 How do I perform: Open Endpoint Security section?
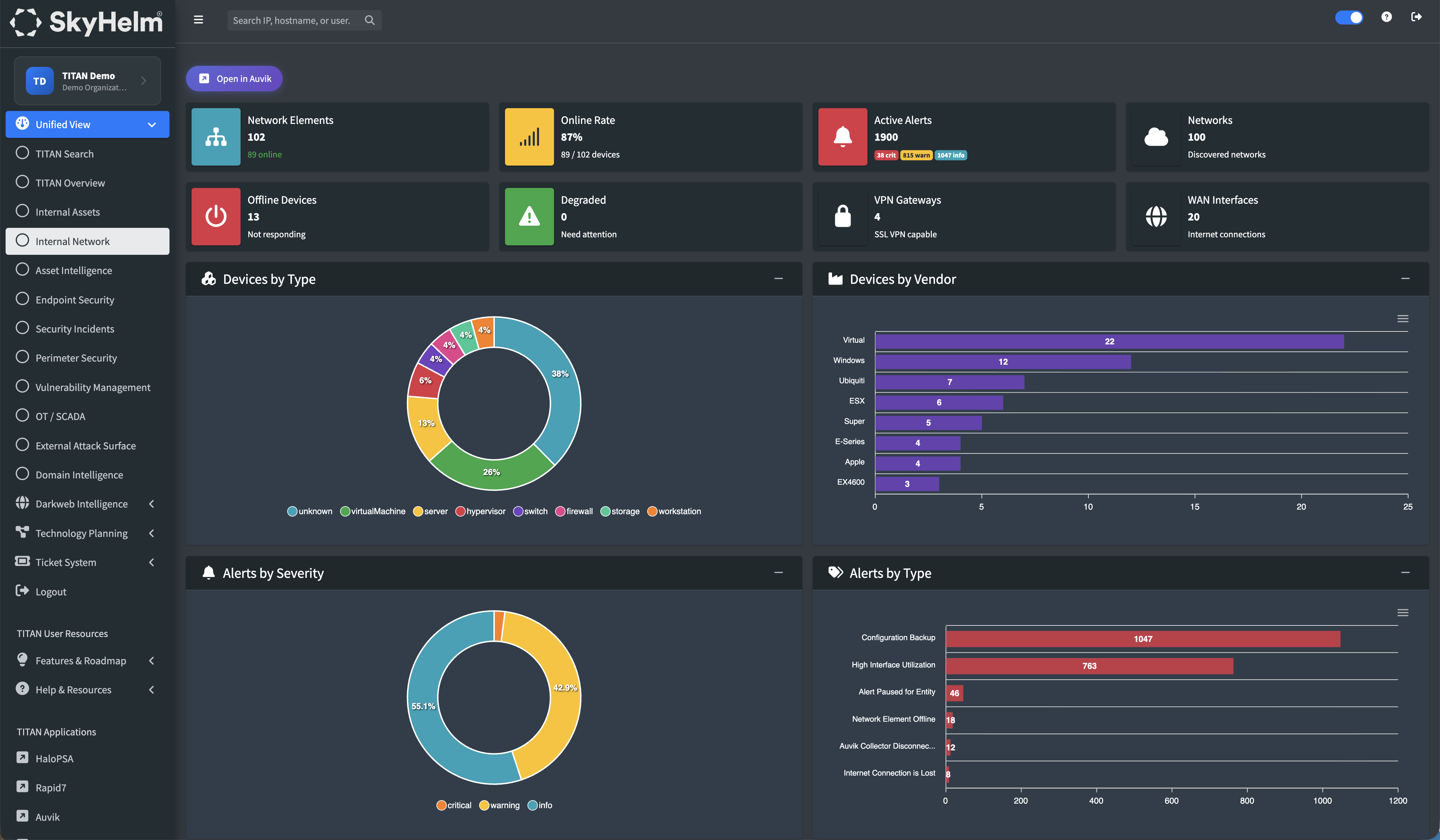[x=88, y=299]
